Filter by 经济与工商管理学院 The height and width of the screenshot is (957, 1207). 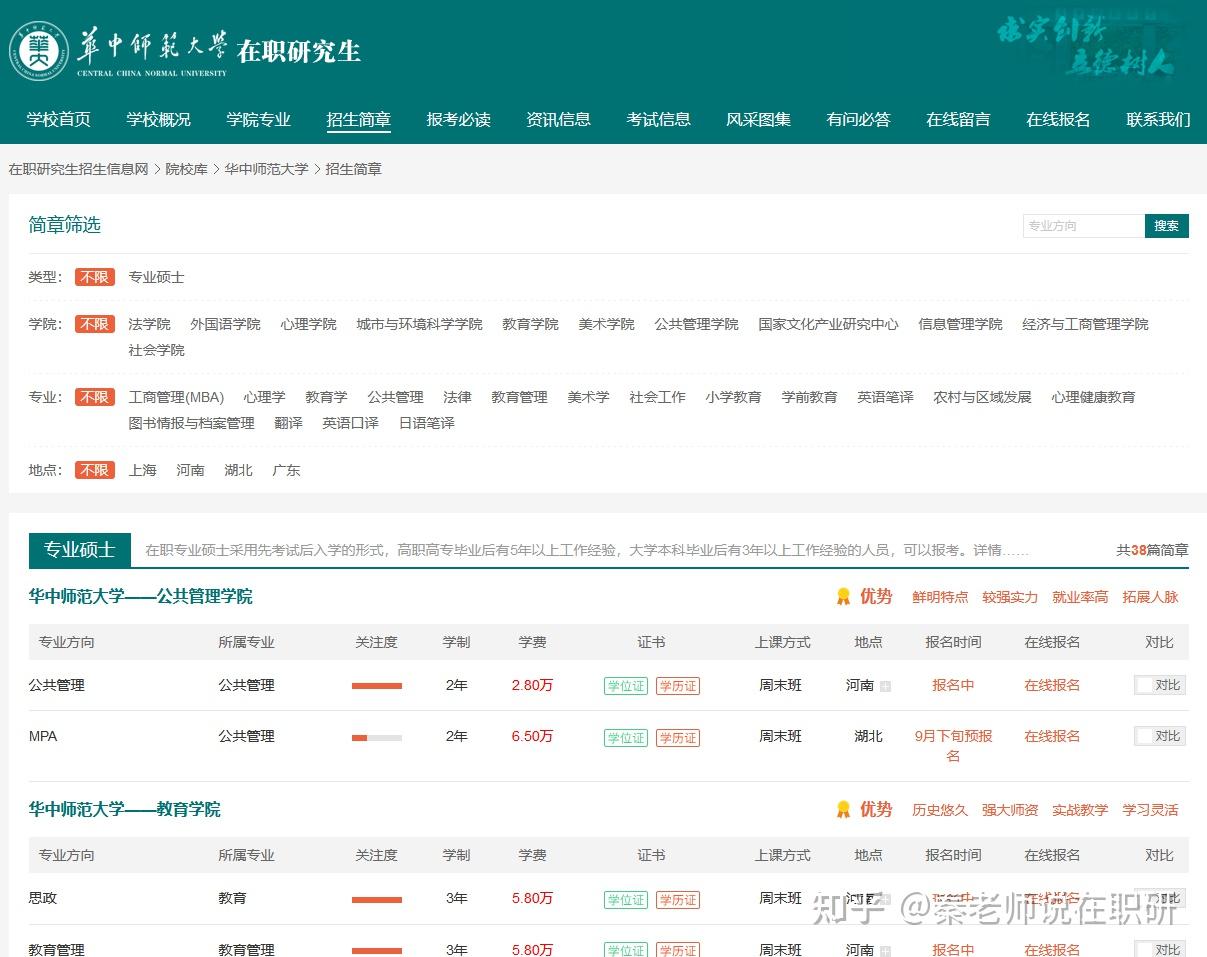(x=1086, y=324)
